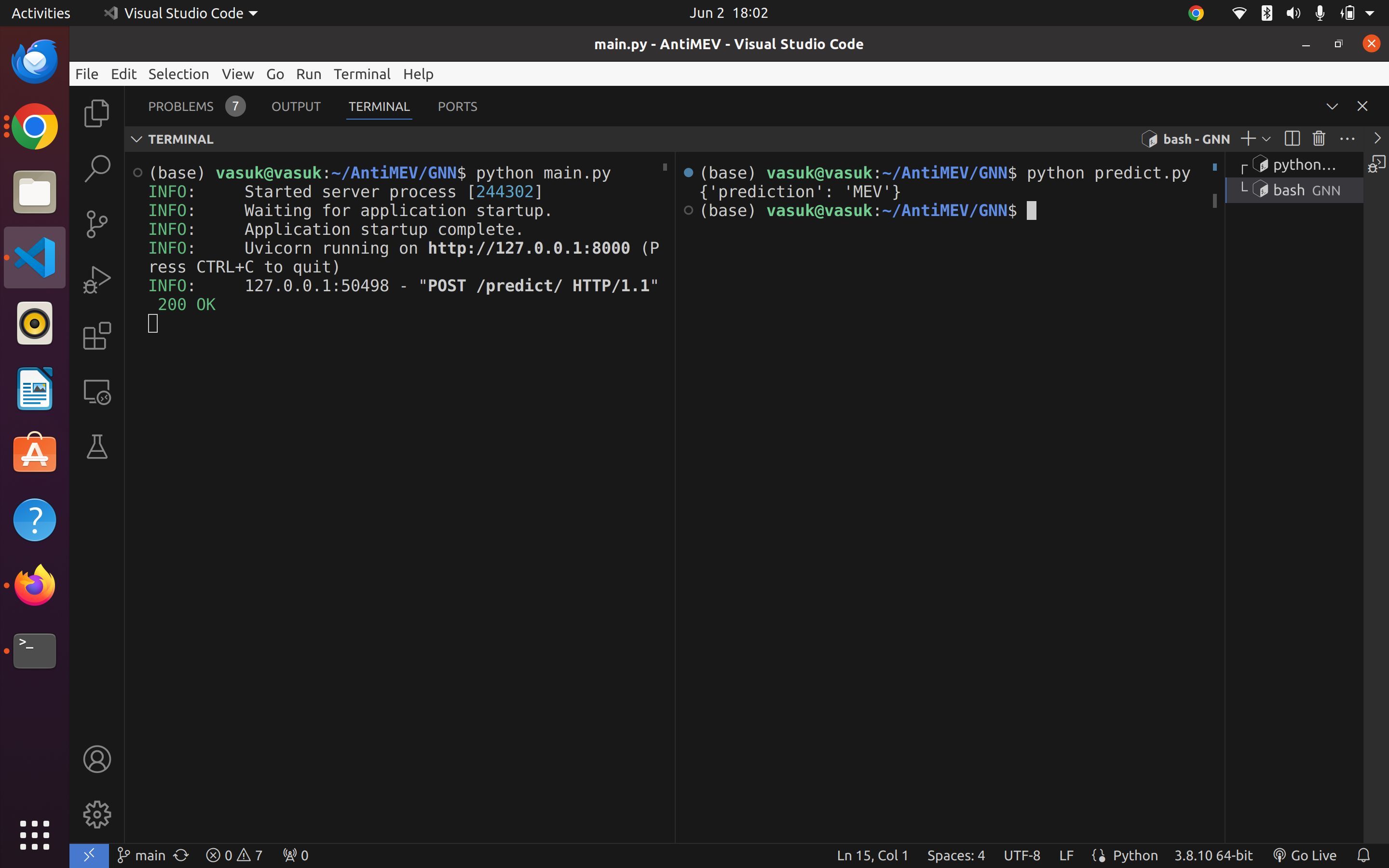
Task: Open the Edit menu
Action: click(123, 74)
